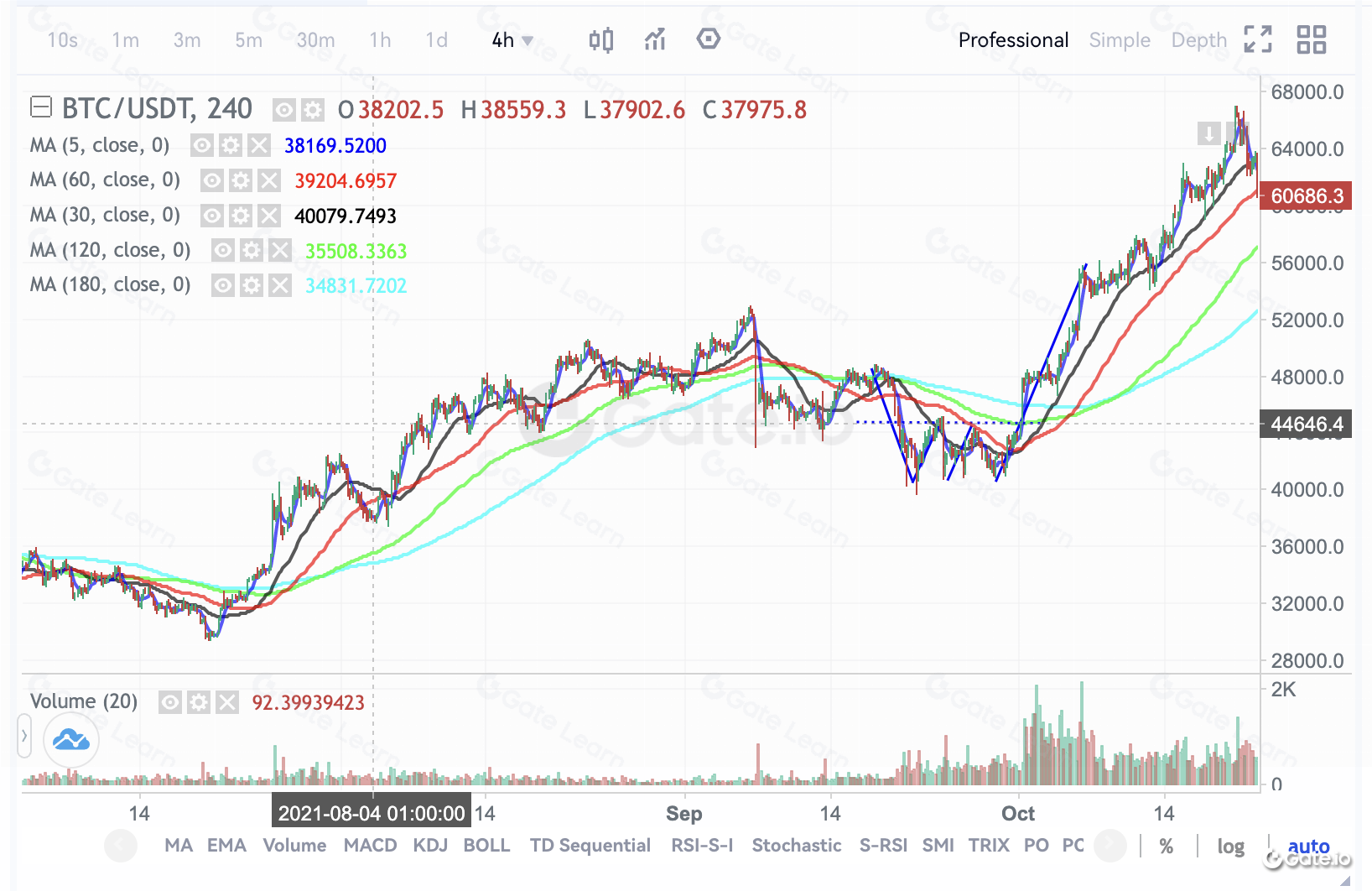Open the 4h timeframe dropdown

pyautogui.click(x=512, y=40)
